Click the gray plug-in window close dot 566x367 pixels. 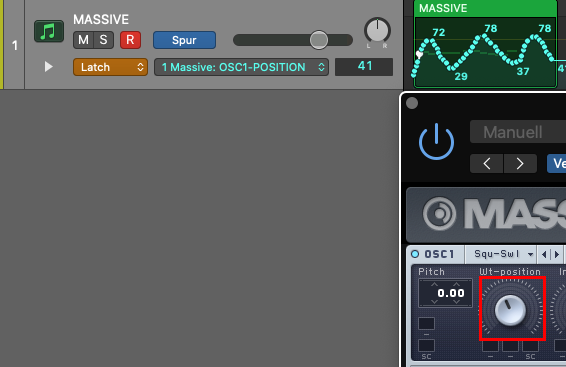point(412,103)
